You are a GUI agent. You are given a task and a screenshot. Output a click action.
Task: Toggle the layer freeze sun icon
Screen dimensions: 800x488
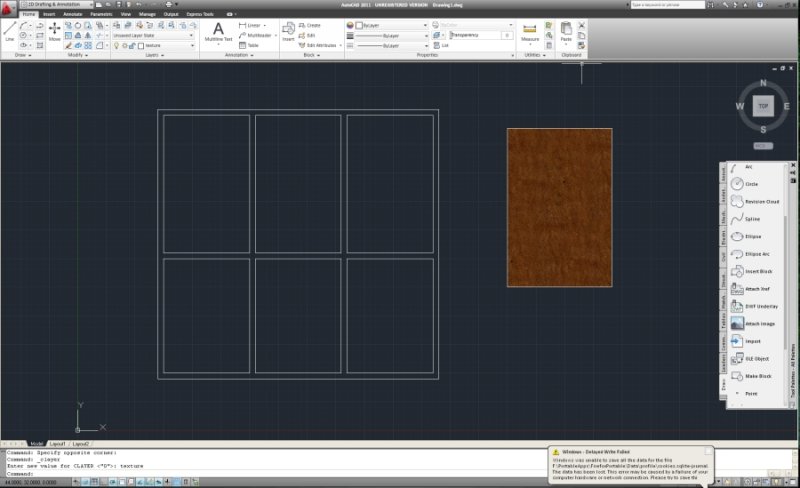pos(124,45)
